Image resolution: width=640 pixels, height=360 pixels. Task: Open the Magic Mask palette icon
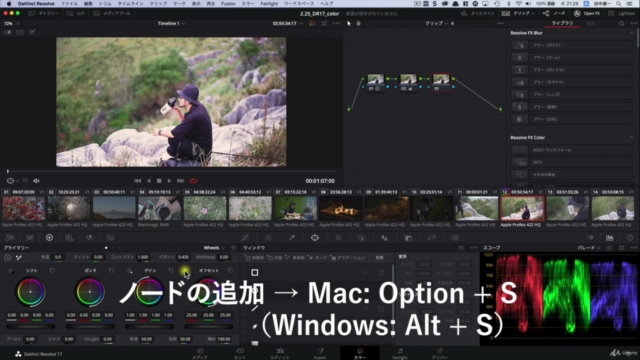click(x=362, y=238)
